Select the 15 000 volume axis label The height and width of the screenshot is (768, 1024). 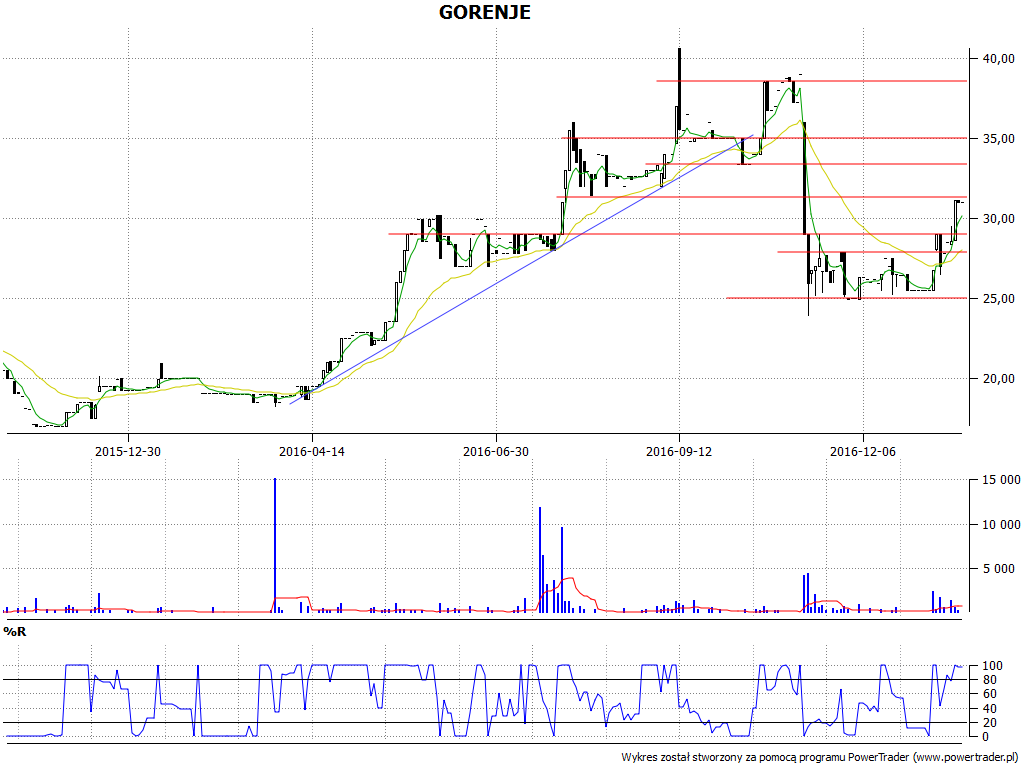[1001, 481]
